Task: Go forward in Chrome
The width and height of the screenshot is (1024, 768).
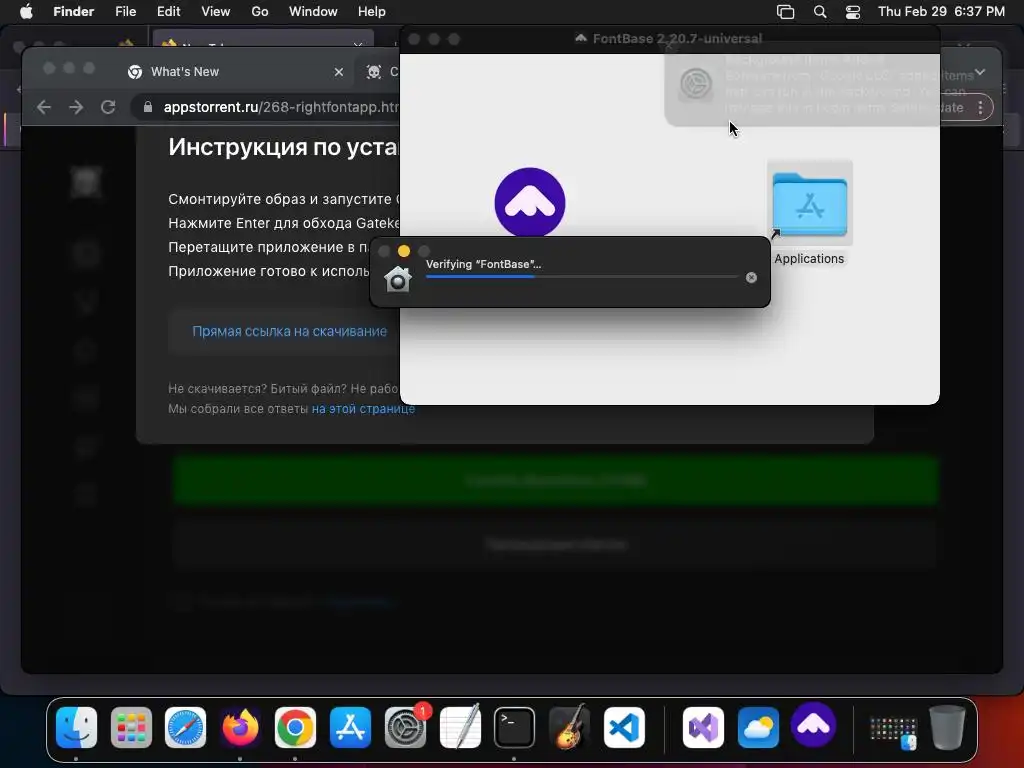Action: pos(76,107)
